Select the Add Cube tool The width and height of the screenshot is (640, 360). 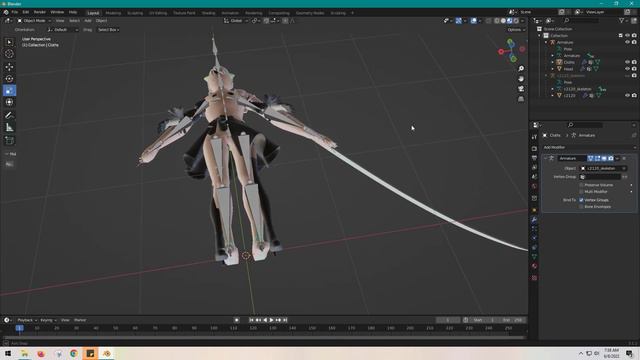9,141
